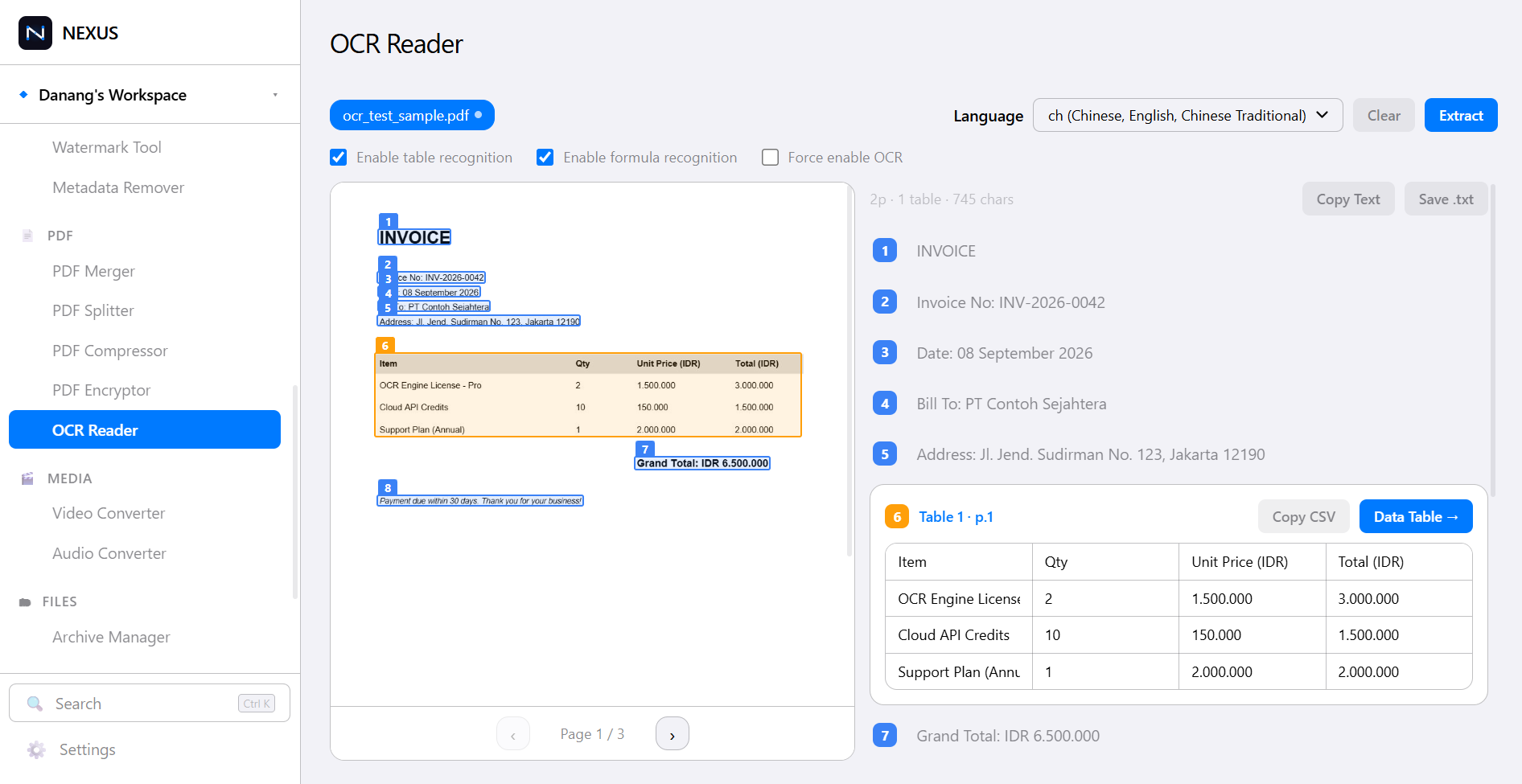1522x784 pixels.
Task: Uncheck Enable table recognition
Action: [x=339, y=158]
